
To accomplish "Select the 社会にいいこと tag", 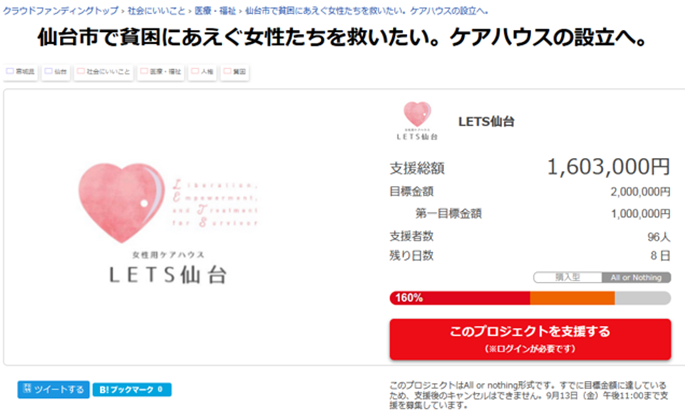I will click(x=104, y=72).
